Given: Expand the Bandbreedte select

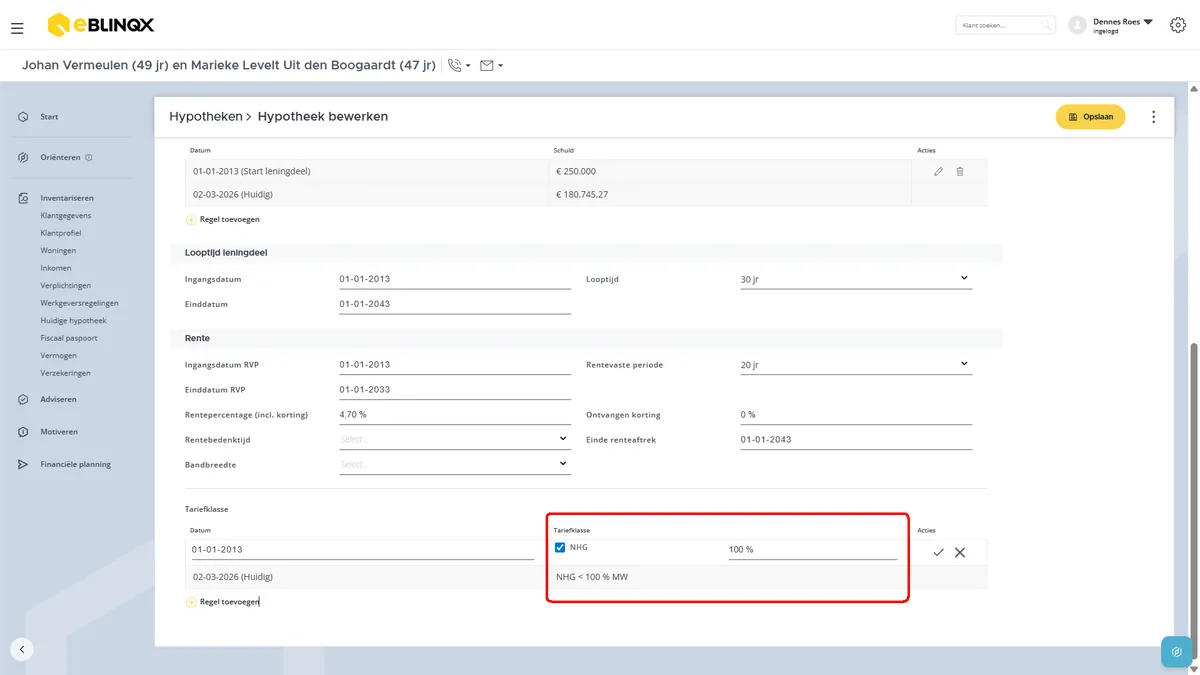Looking at the screenshot, I should pos(455,464).
